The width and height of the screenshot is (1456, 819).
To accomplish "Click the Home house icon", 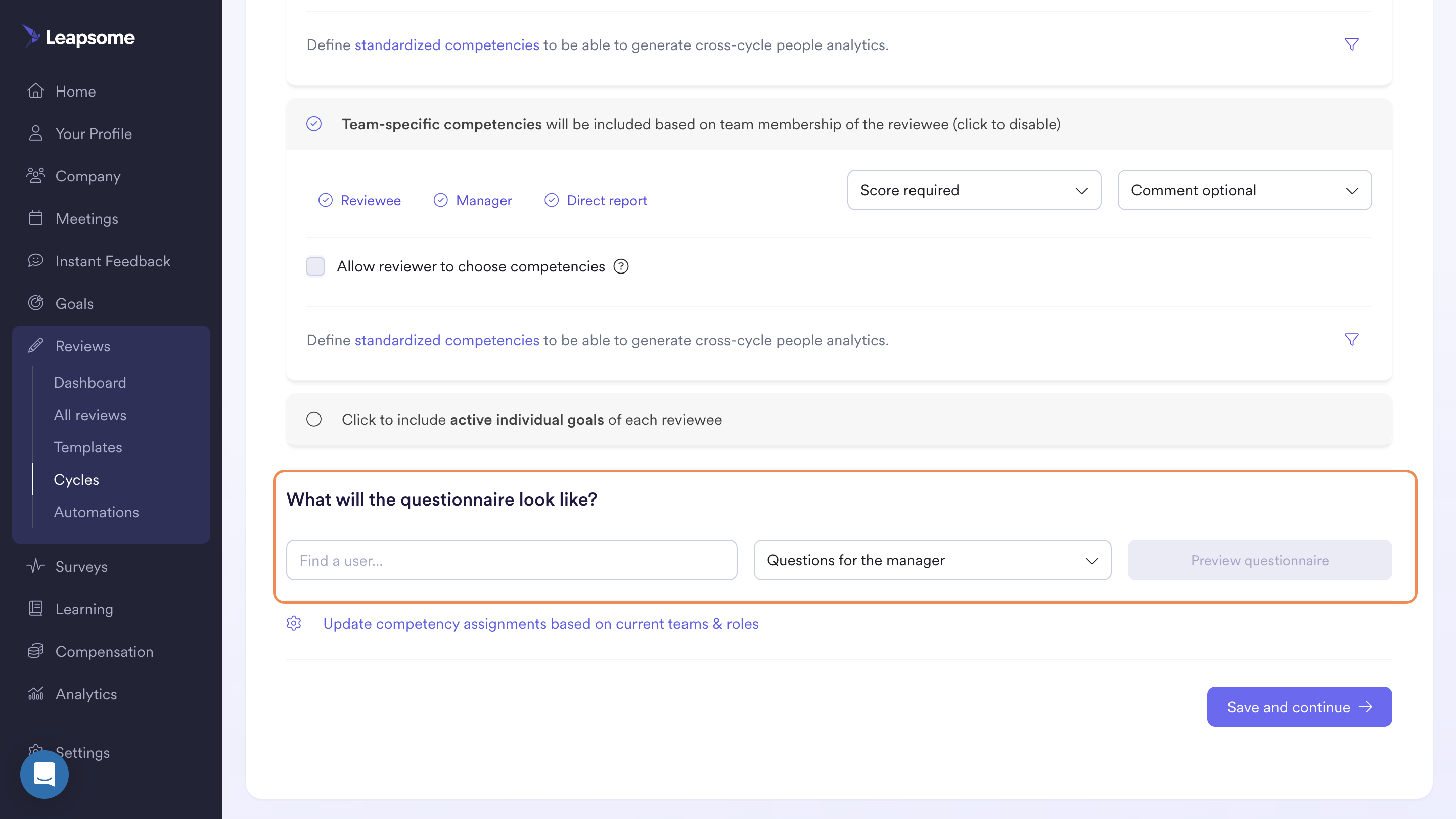I will click(x=35, y=91).
